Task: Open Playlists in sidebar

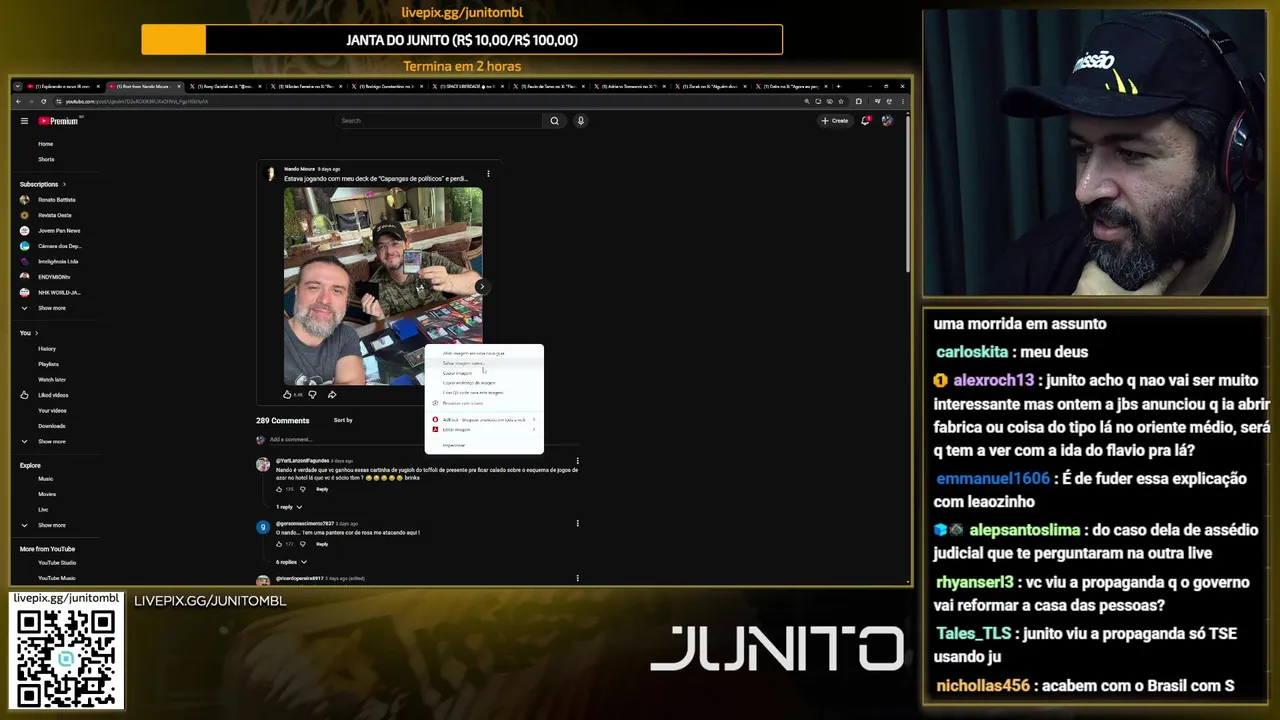Action: [48, 364]
